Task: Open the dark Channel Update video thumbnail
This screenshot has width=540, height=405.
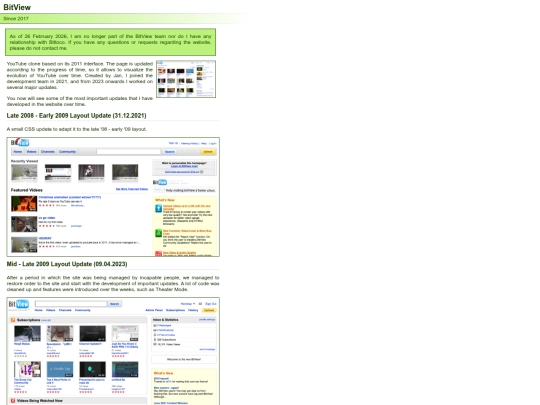Action: pos(93,334)
